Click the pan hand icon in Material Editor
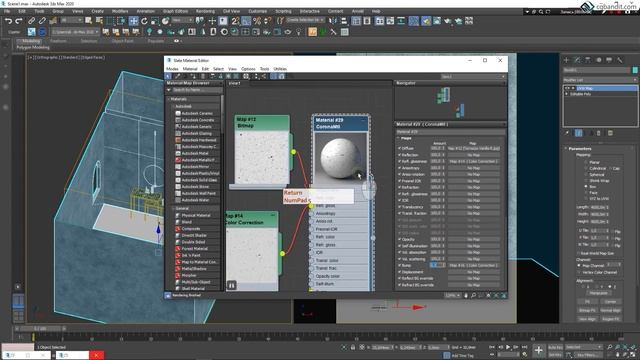Image resolution: width=640 pixels, height=360 pixels. pos(466,296)
